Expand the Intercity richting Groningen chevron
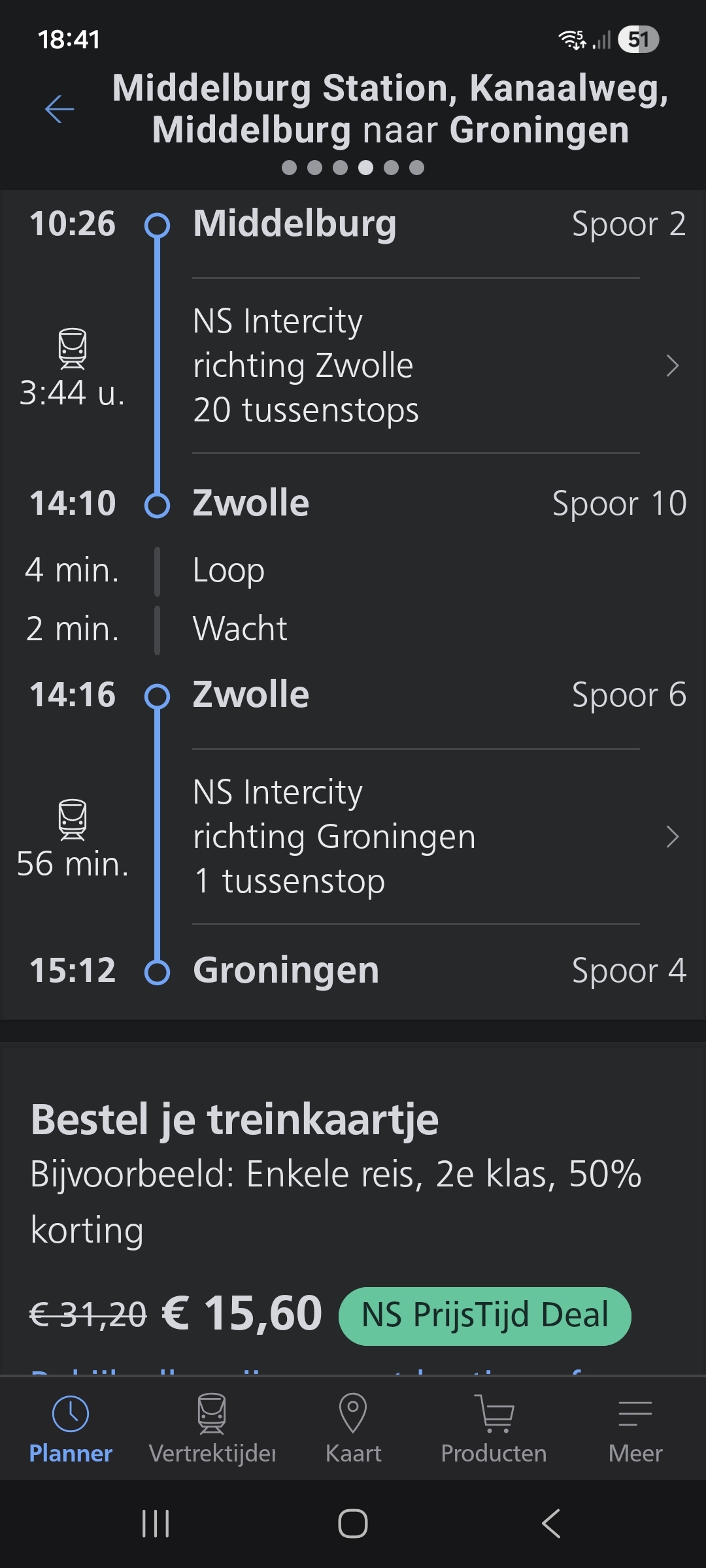 pyautogui.click(x=672, y=837)
